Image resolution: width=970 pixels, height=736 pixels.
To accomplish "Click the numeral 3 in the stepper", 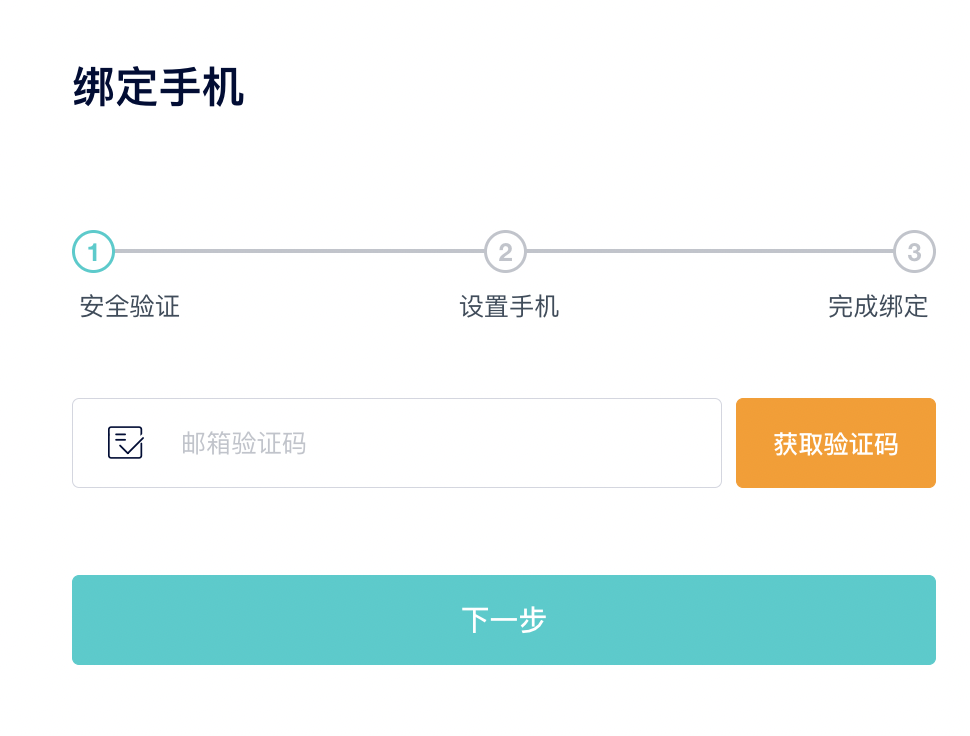I will click(x=914, y=252).
